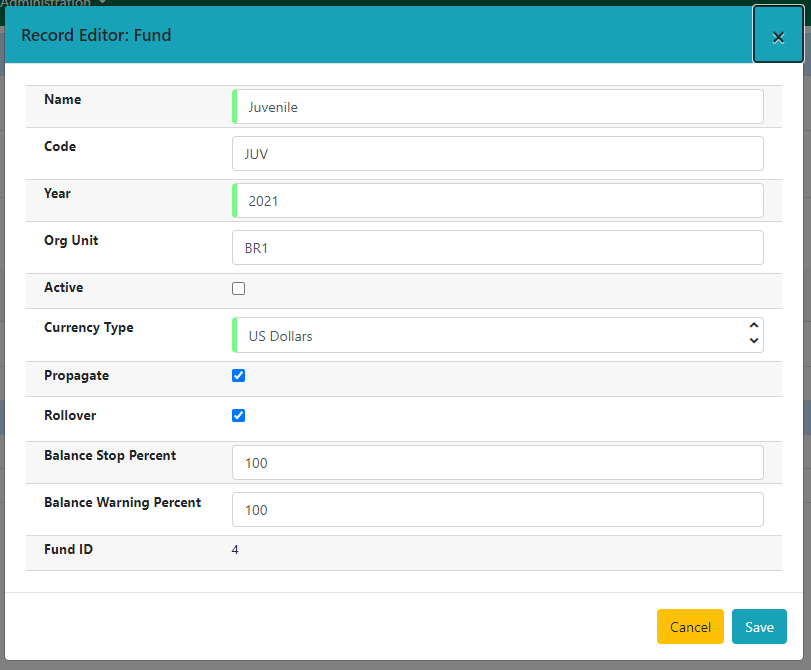Click the Currency Type label text

(x=89, y=328)
